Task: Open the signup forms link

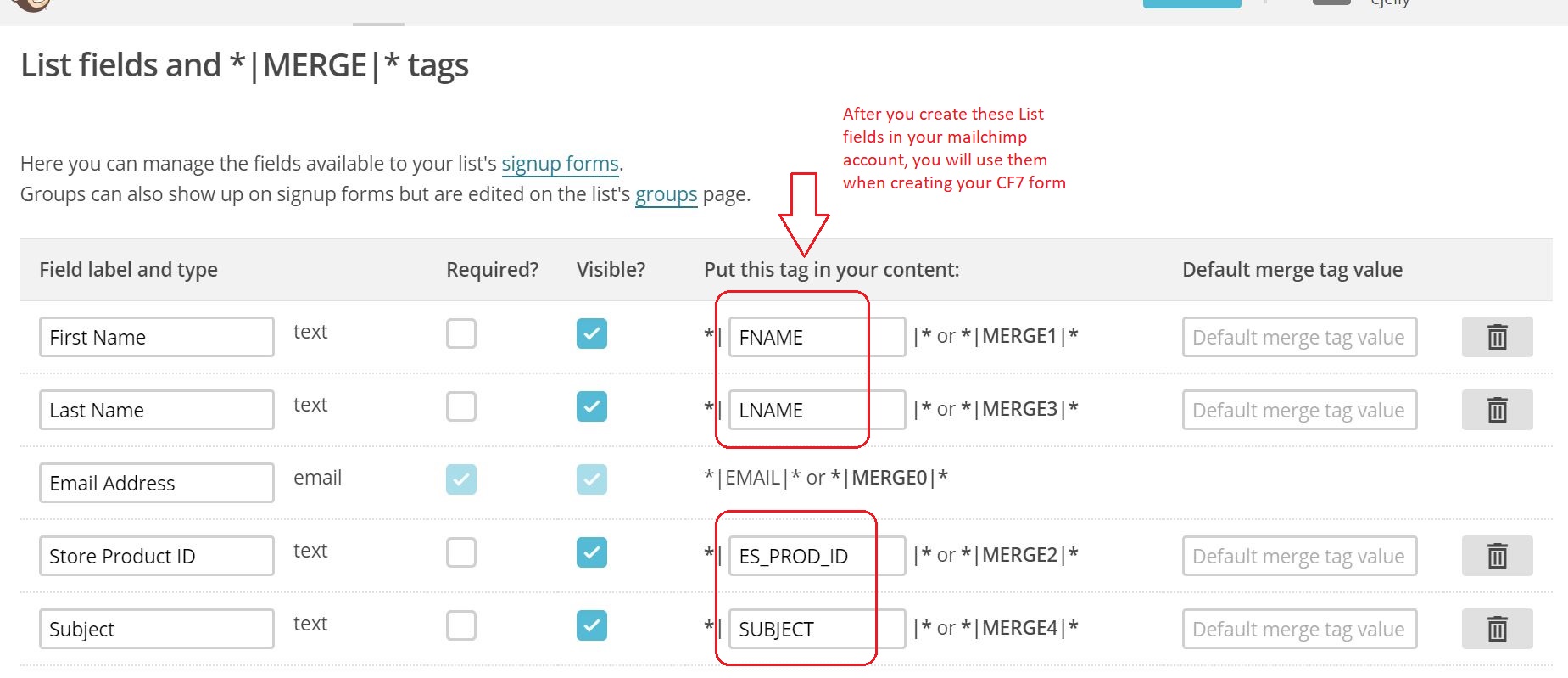Action: click(x=560, y=164)
